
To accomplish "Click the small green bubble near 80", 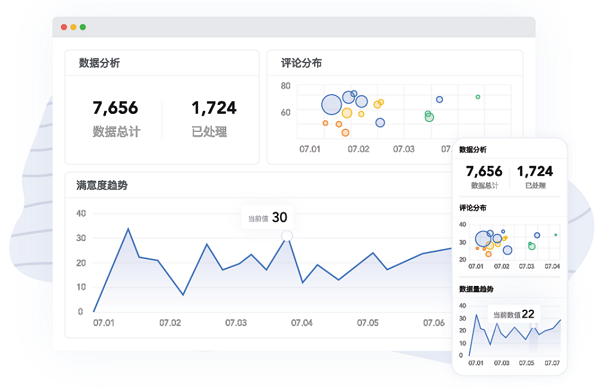I will coord(478,97).
